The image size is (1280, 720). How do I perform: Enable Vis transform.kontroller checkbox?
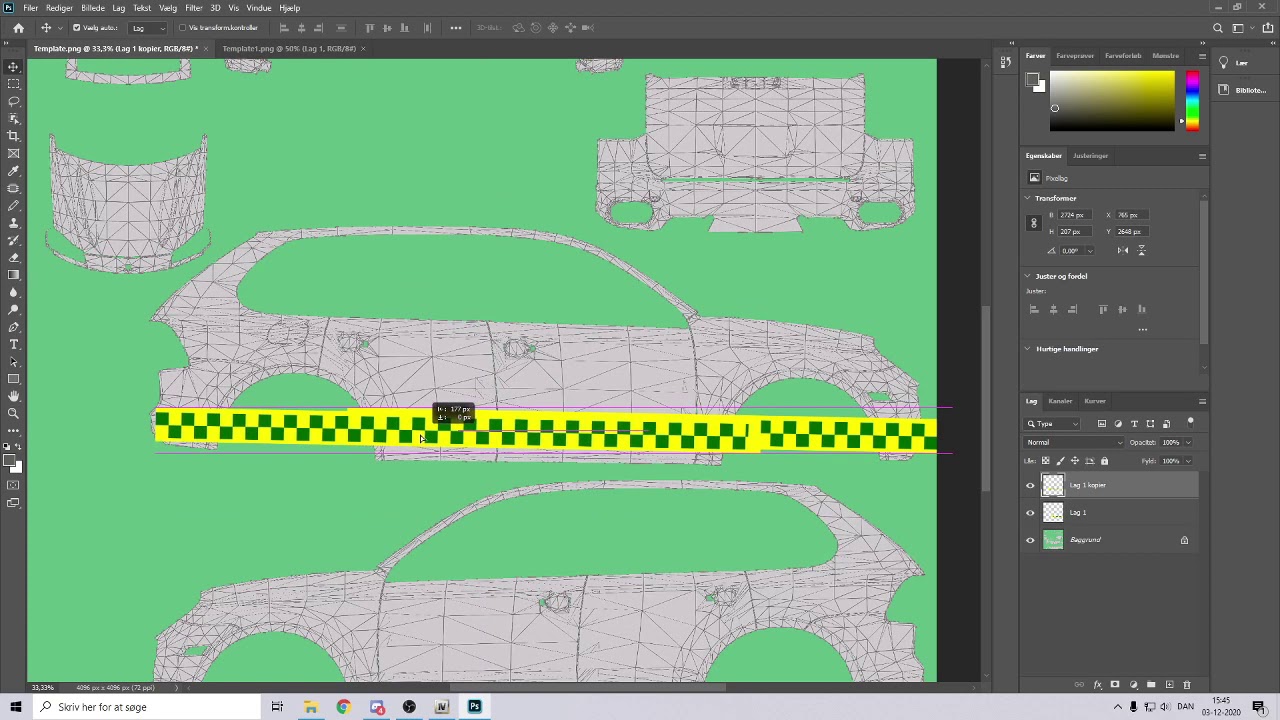pyautogui.click(x=182, y=28)
